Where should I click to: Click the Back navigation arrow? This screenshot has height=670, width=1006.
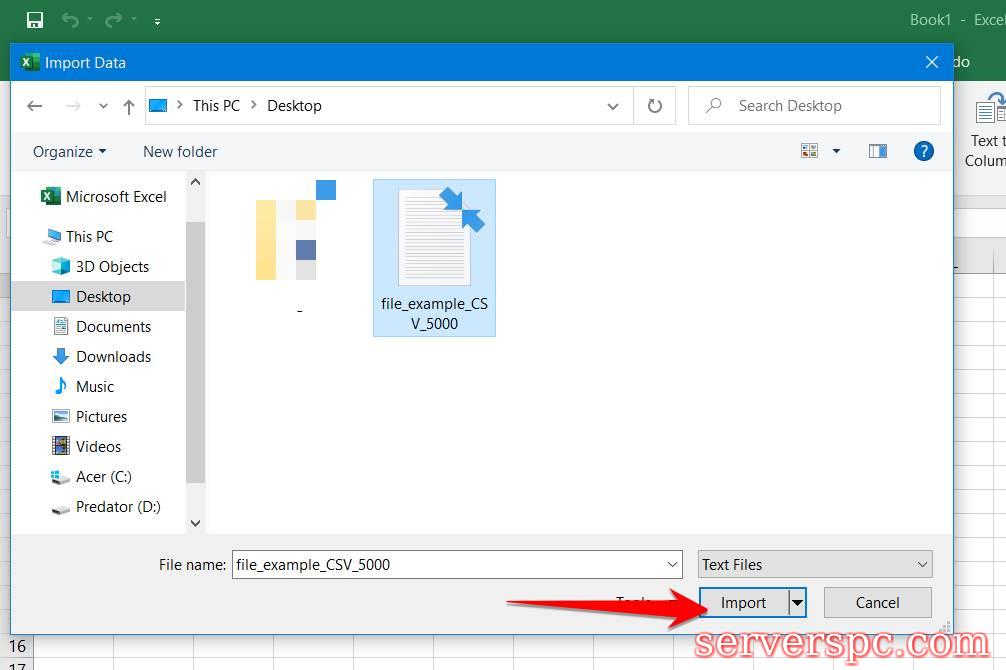35,106
